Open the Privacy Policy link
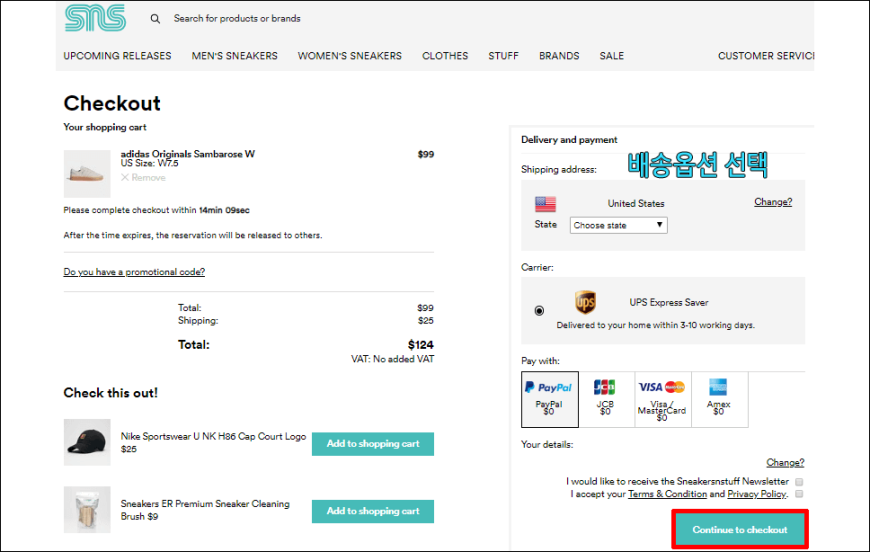The image size is (870, 552). pos(757,494)
